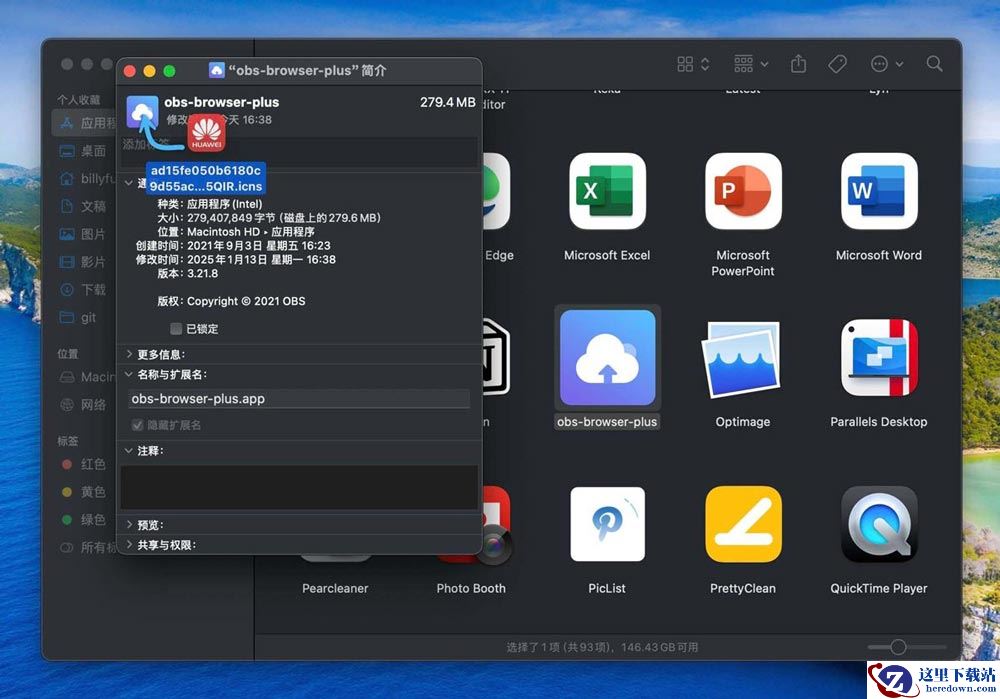The width and height of the screenshot is (1000, 699).
Task: Click the info window title proxy icon
Action: coord(217,70)
